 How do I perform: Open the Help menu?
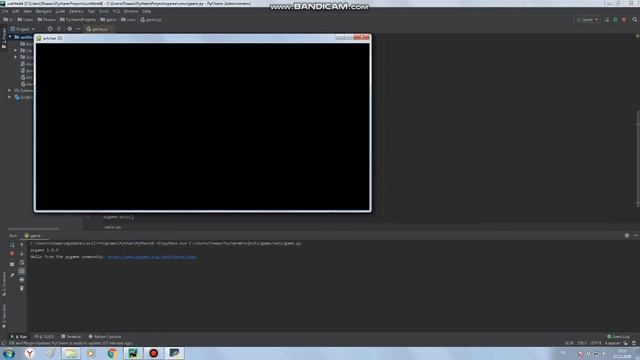pos(147,11)
